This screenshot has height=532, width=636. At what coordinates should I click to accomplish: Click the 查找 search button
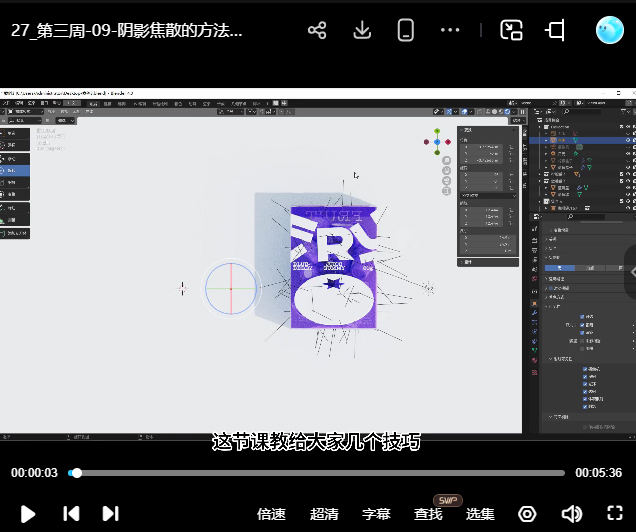[x=428, y=514]
